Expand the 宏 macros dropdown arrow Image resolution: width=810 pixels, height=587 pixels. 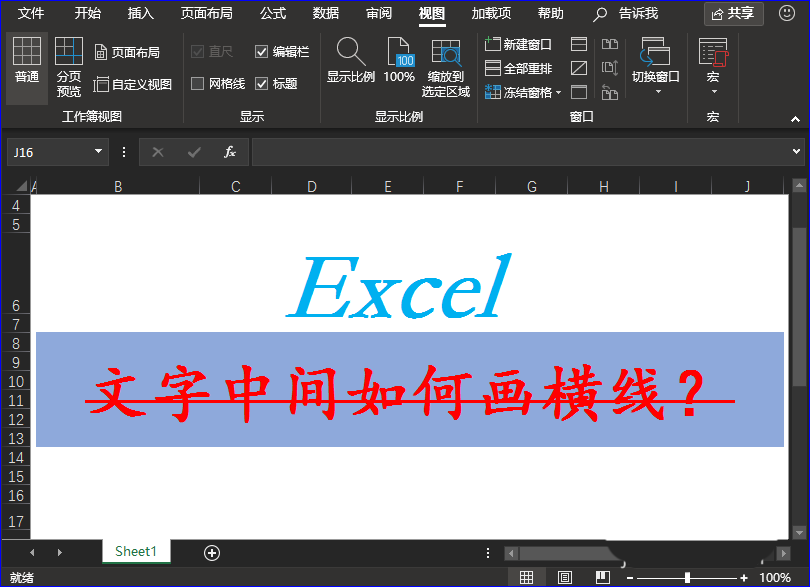click(714, 92)
